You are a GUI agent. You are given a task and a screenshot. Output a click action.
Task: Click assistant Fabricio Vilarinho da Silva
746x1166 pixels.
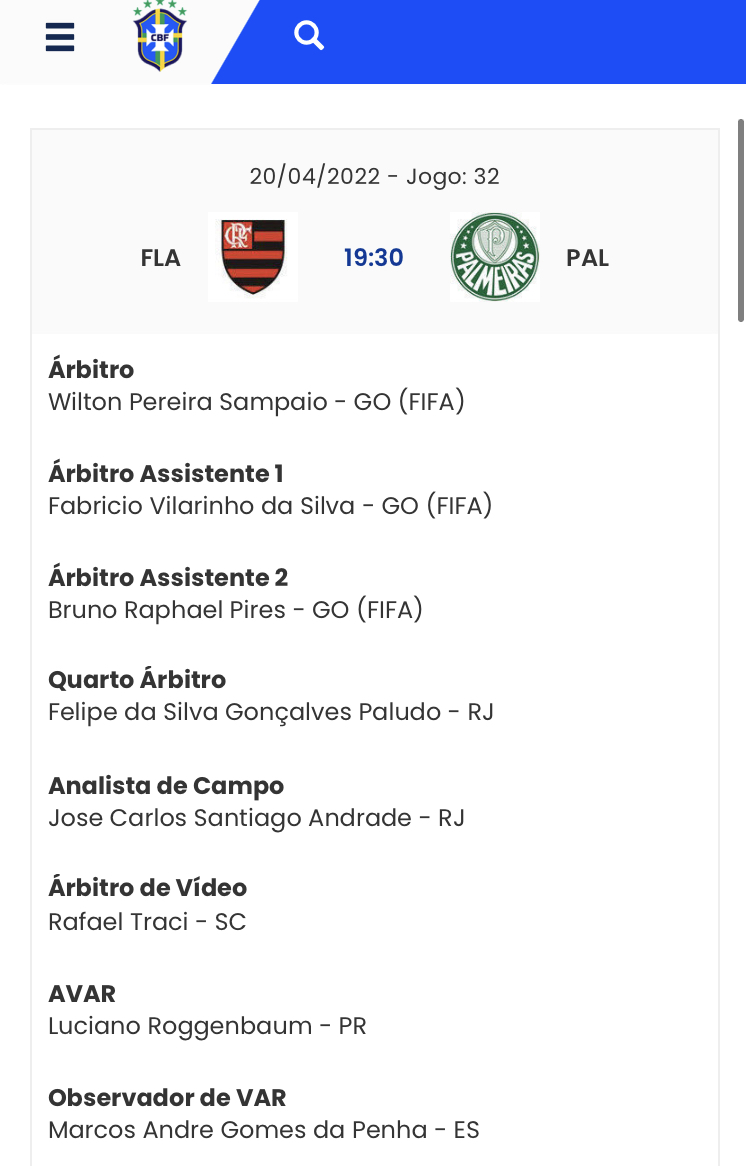click(x=270, y=506)
